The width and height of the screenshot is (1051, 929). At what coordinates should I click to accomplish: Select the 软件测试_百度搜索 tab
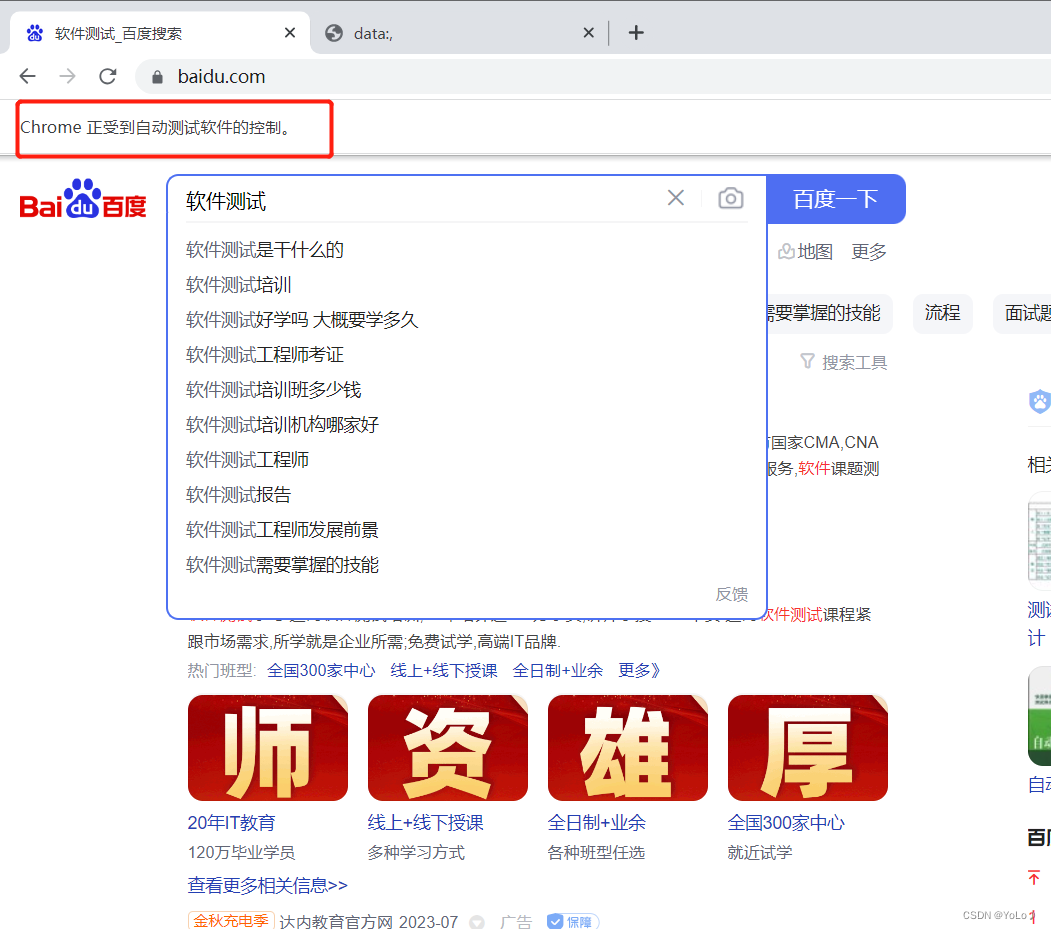[160, 33]
